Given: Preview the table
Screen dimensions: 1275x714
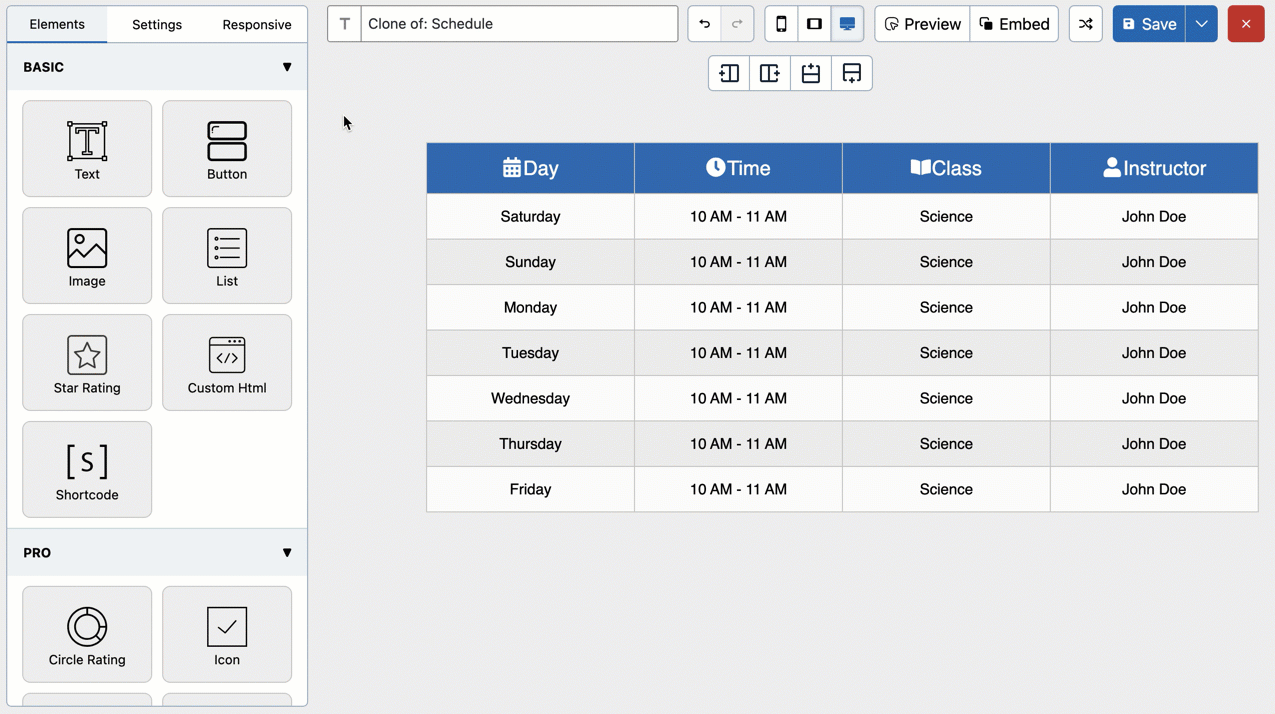Looking at the screenshot, I should coord(922,24).
